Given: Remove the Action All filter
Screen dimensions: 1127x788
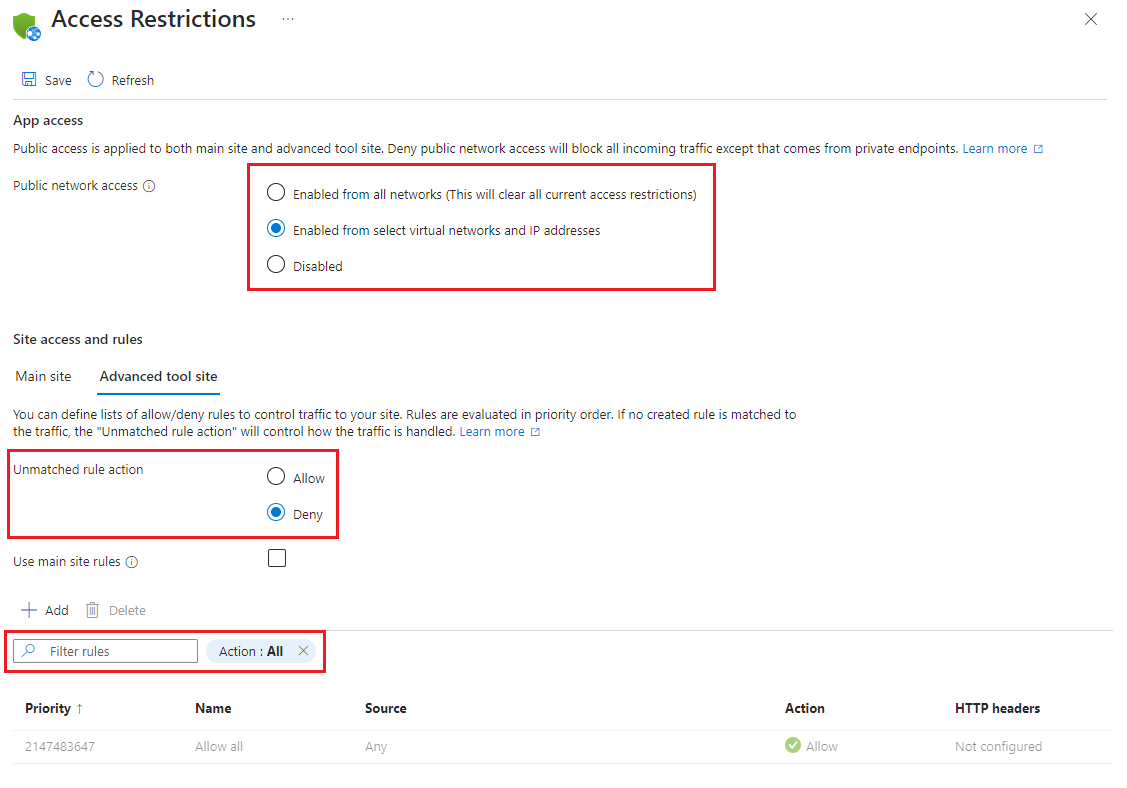Looking at the screenshot, I should 303,650.
